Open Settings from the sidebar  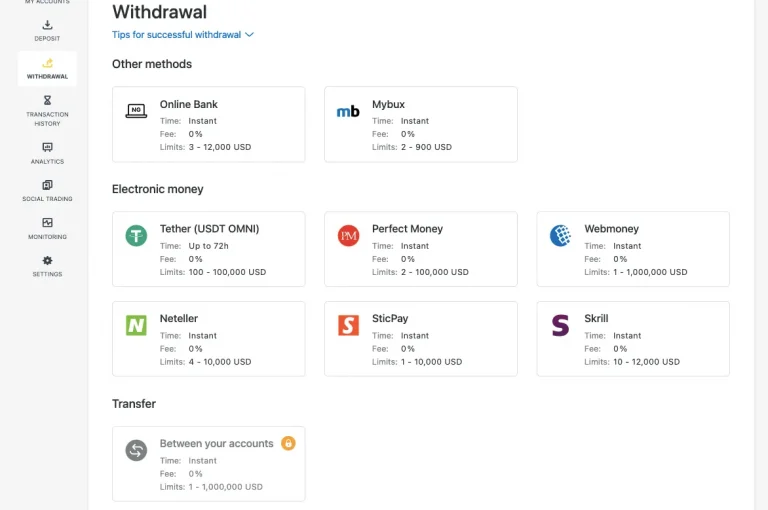pyautogui.click(x=47, y=266)
